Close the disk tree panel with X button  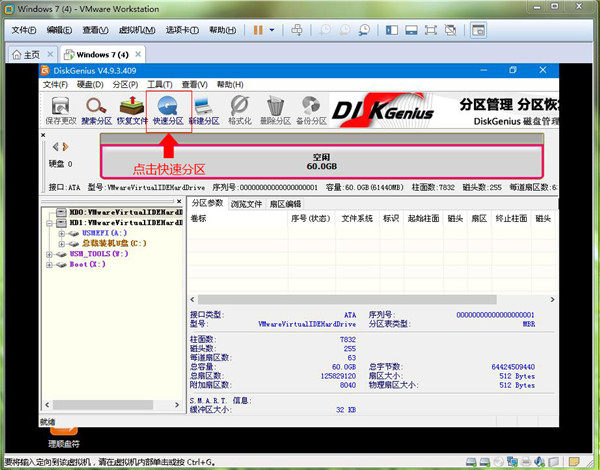click(x=179, y=201)
